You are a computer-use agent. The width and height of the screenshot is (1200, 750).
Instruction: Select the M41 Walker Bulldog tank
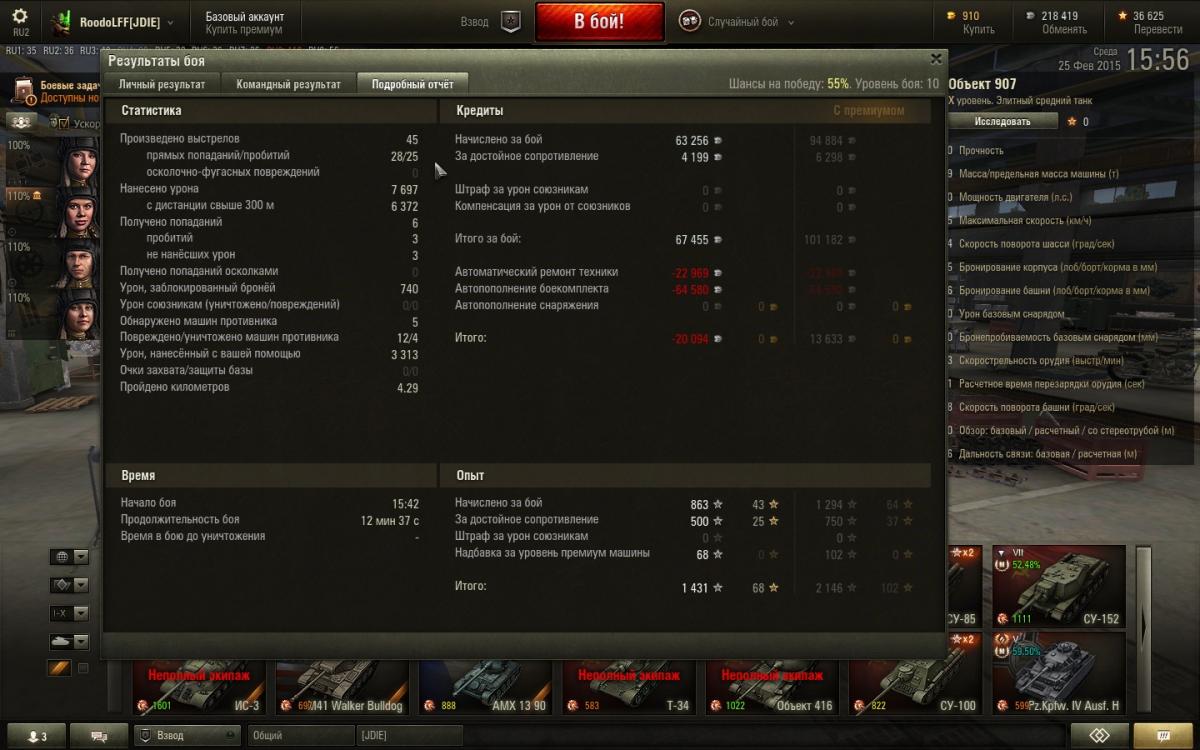point(343,688)
